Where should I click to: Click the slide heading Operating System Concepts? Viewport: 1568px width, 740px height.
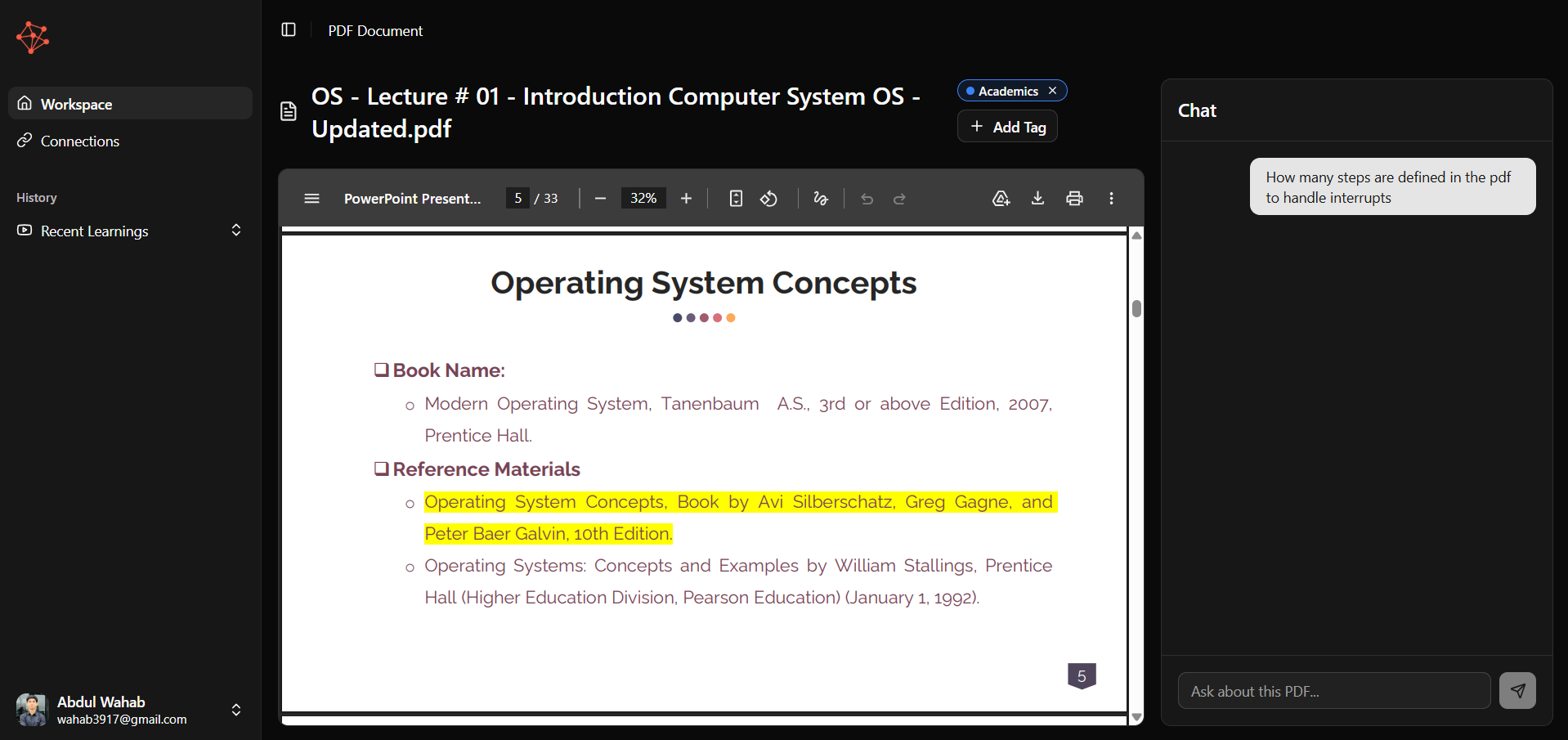coord(703,283)
